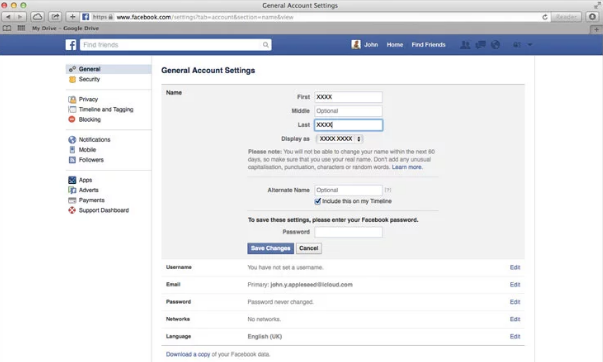Click the window full screen arrows icon
Image resolution: width=603 pixels, height=362 pixels.
597,5
